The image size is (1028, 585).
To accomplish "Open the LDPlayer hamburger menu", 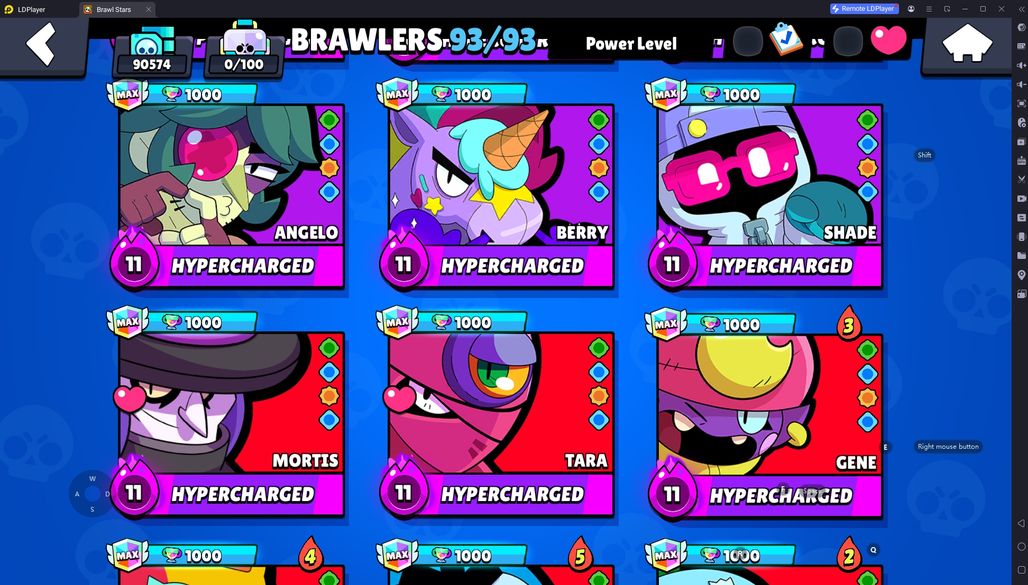I will [x=929, y=9].
